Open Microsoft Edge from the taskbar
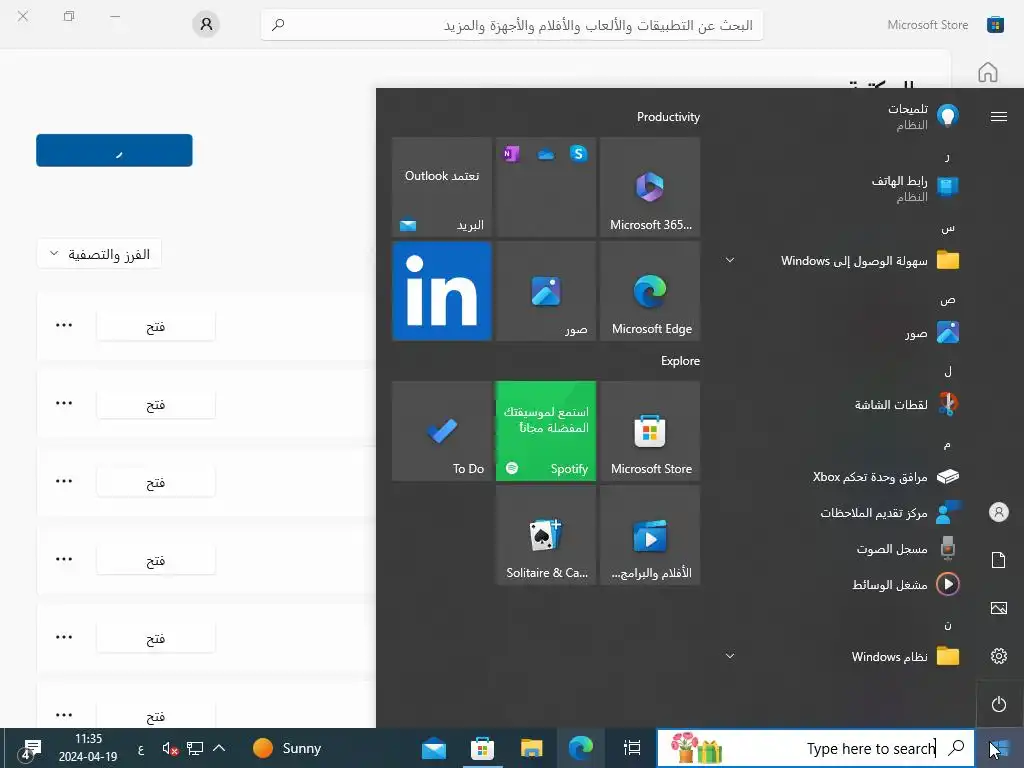The height and width of the screenshot is (768, 1024). 580,748
